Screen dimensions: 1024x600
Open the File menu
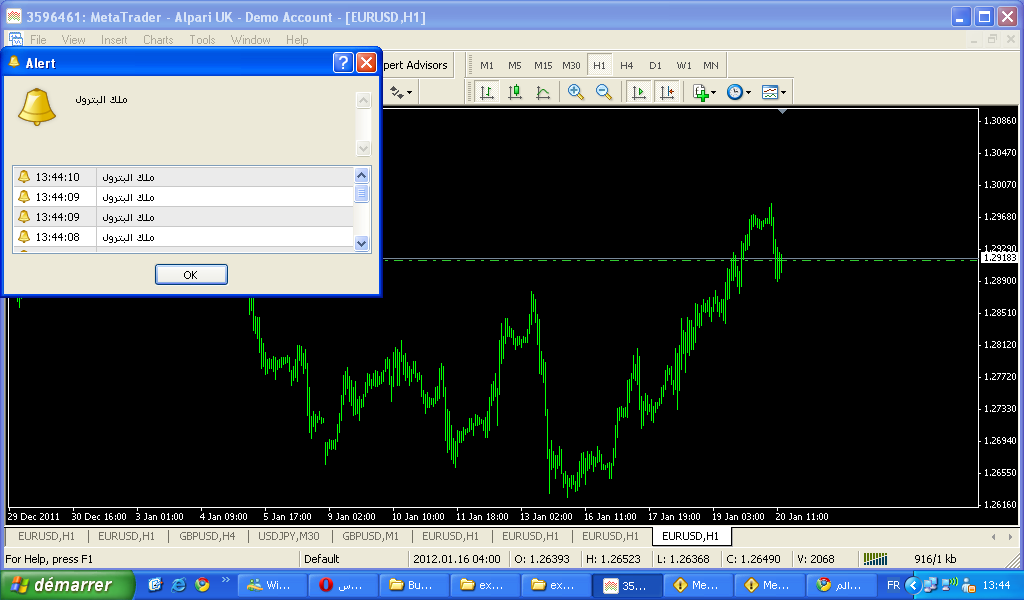coord(38,40)
